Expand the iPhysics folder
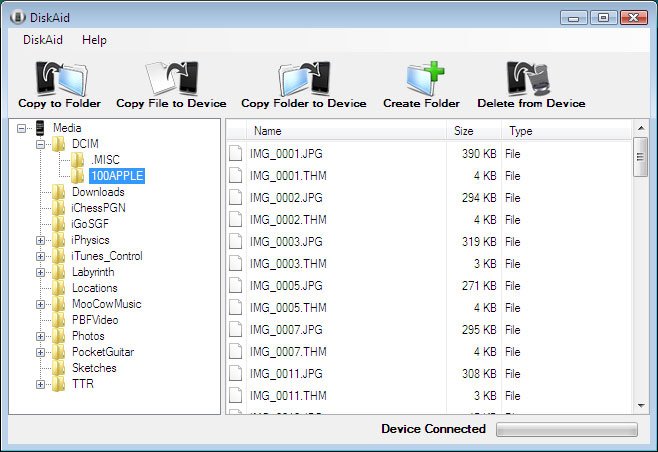Screen dimensions: 658x452 pos(40,240)
